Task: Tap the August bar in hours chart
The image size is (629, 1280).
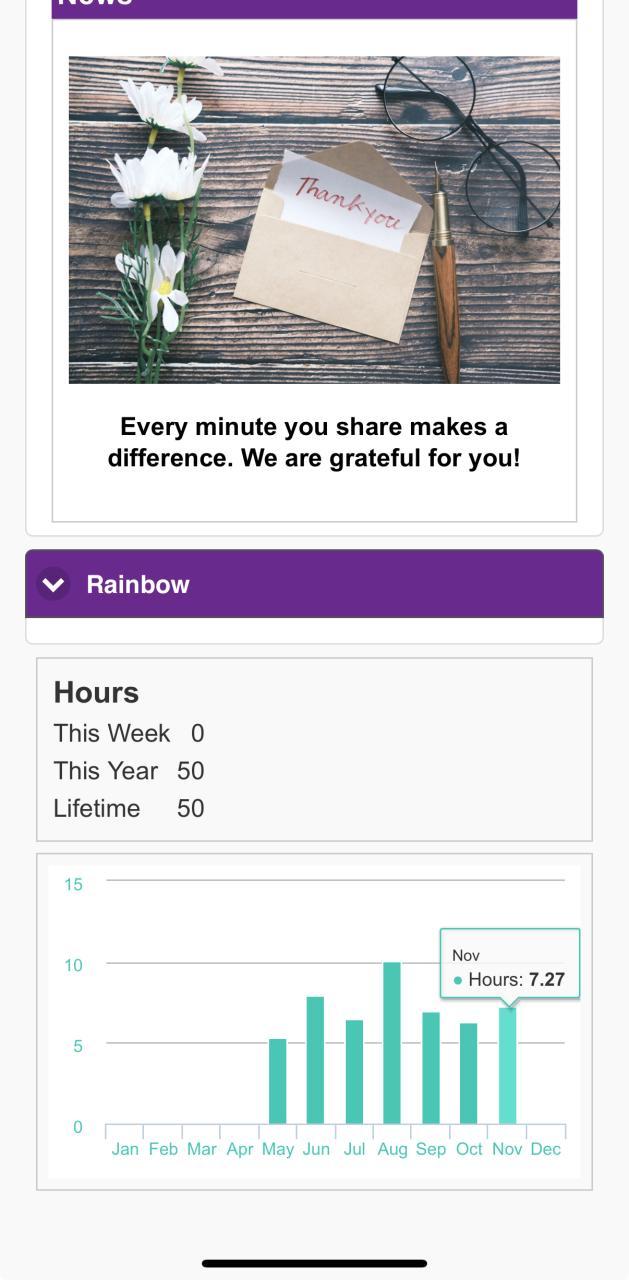Action: point(392,1043)
